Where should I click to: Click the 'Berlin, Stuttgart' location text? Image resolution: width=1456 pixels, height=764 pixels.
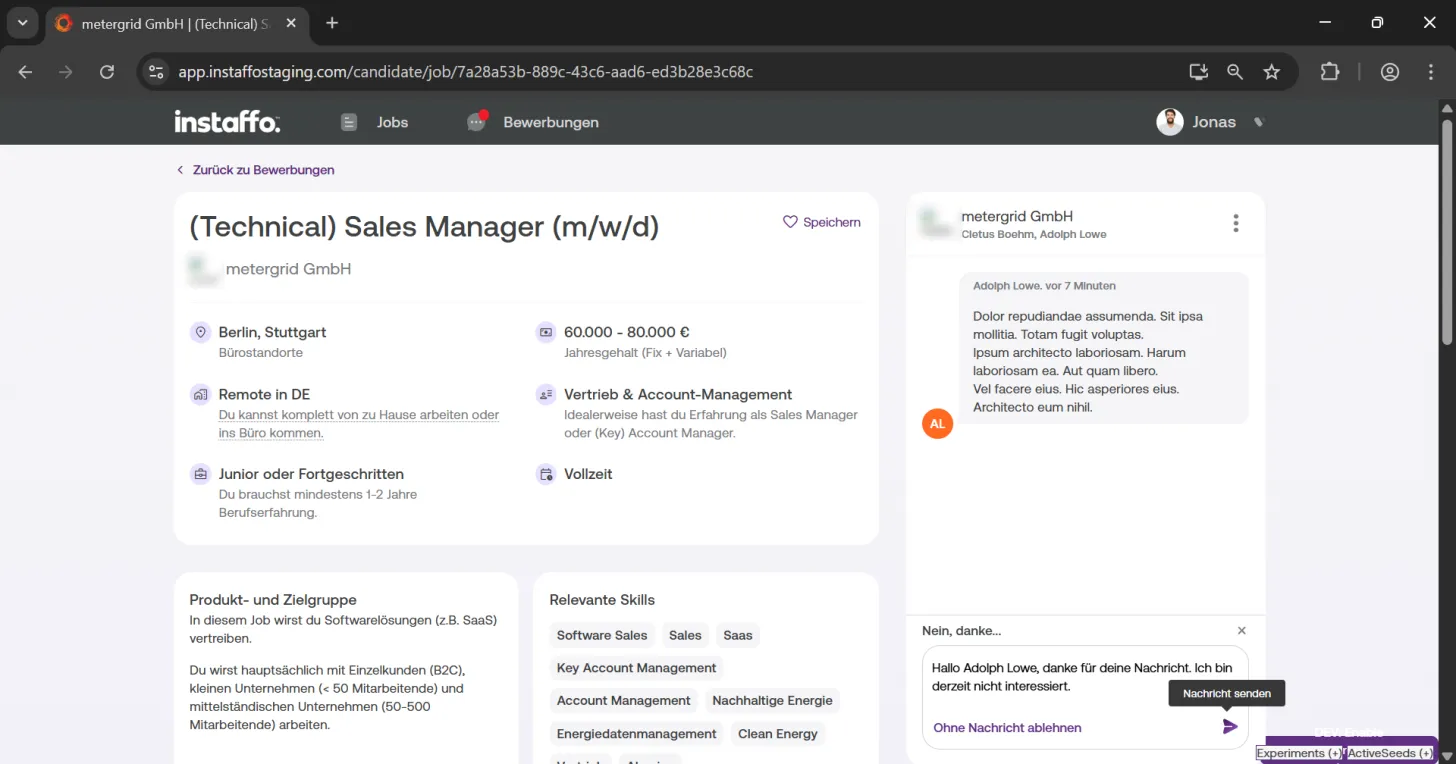point(272,332)
